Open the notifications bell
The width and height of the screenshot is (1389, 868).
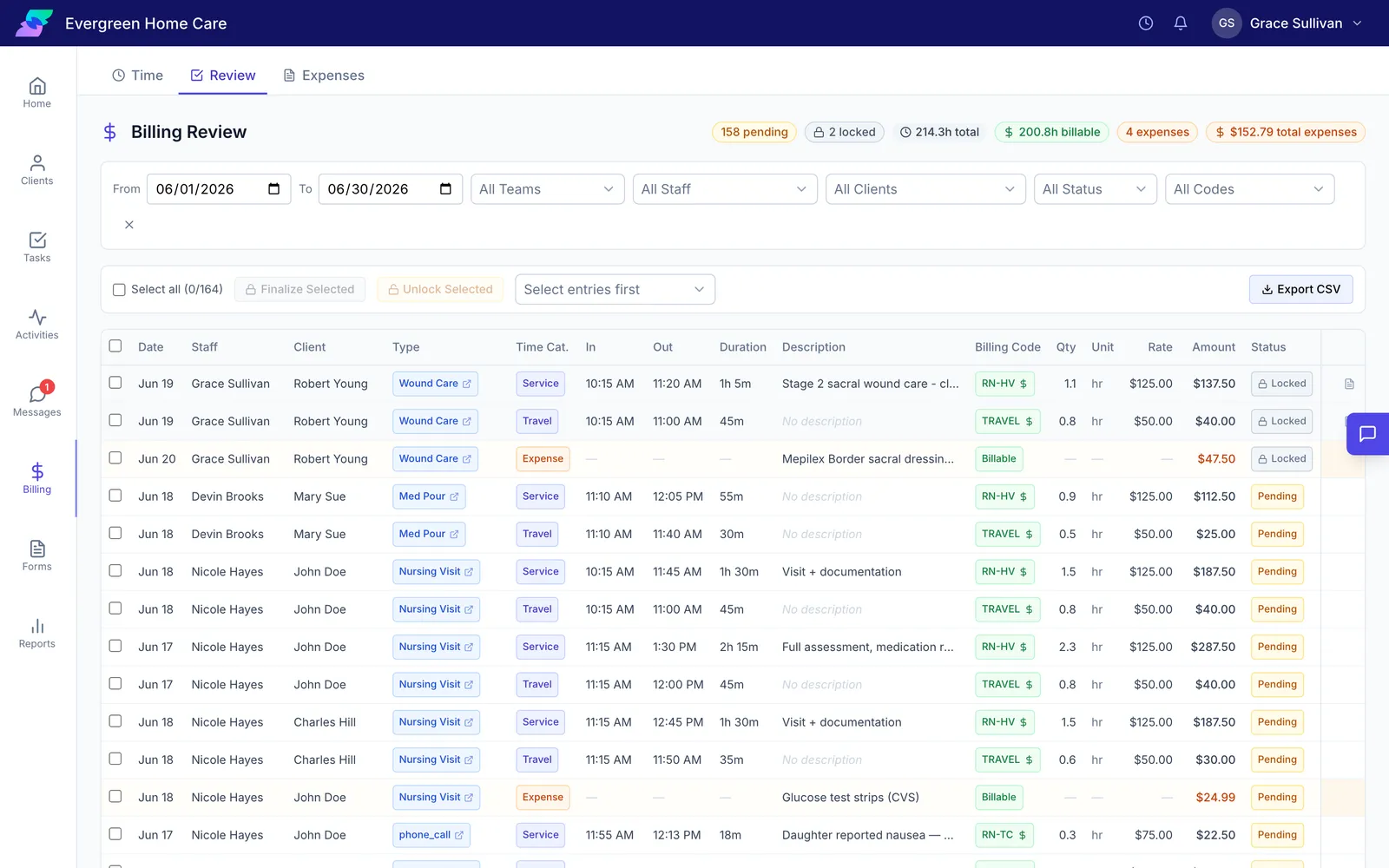[x=1181, y=23]
